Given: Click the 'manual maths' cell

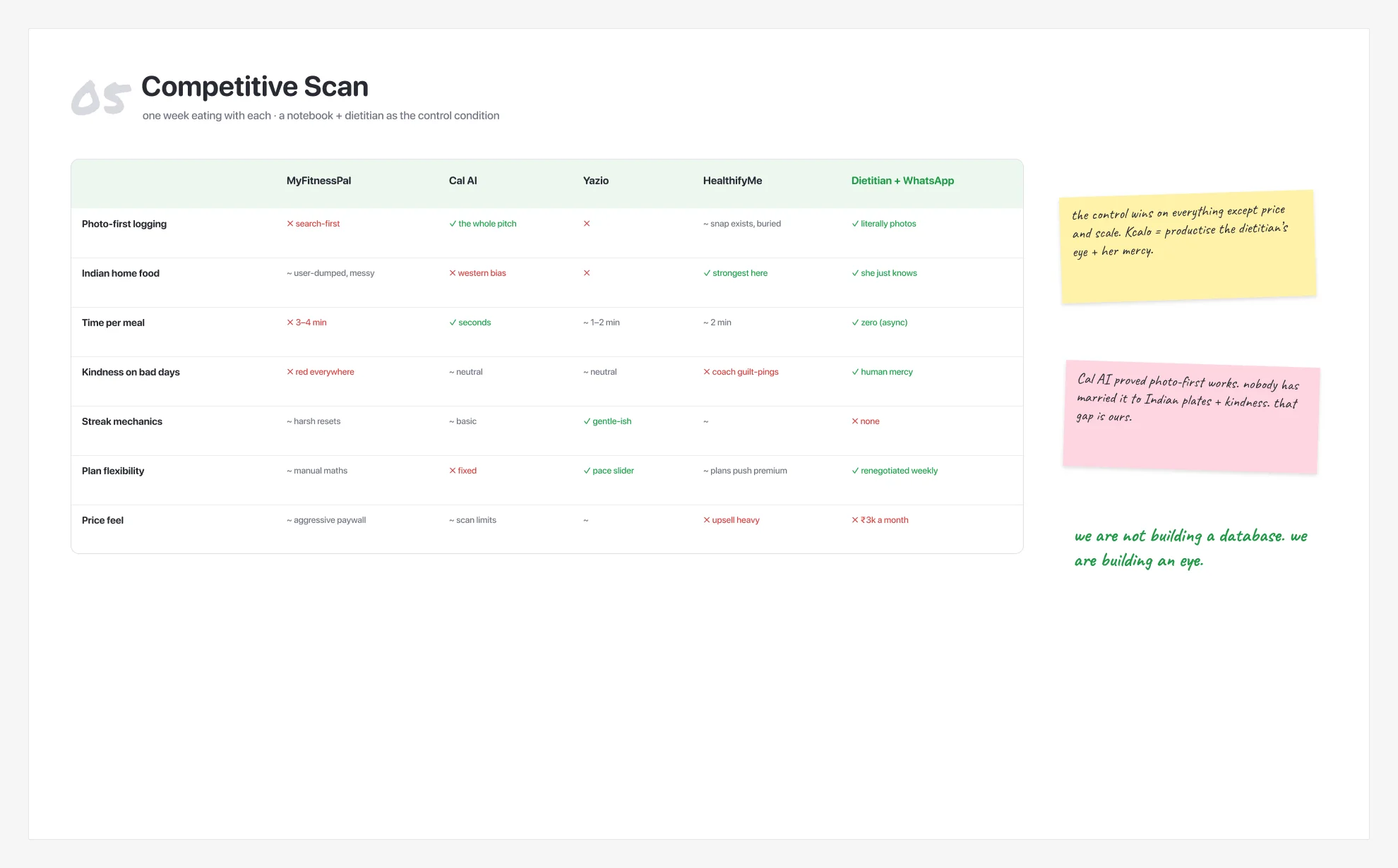Looking at the screenshot, I should tap(316, 471).
